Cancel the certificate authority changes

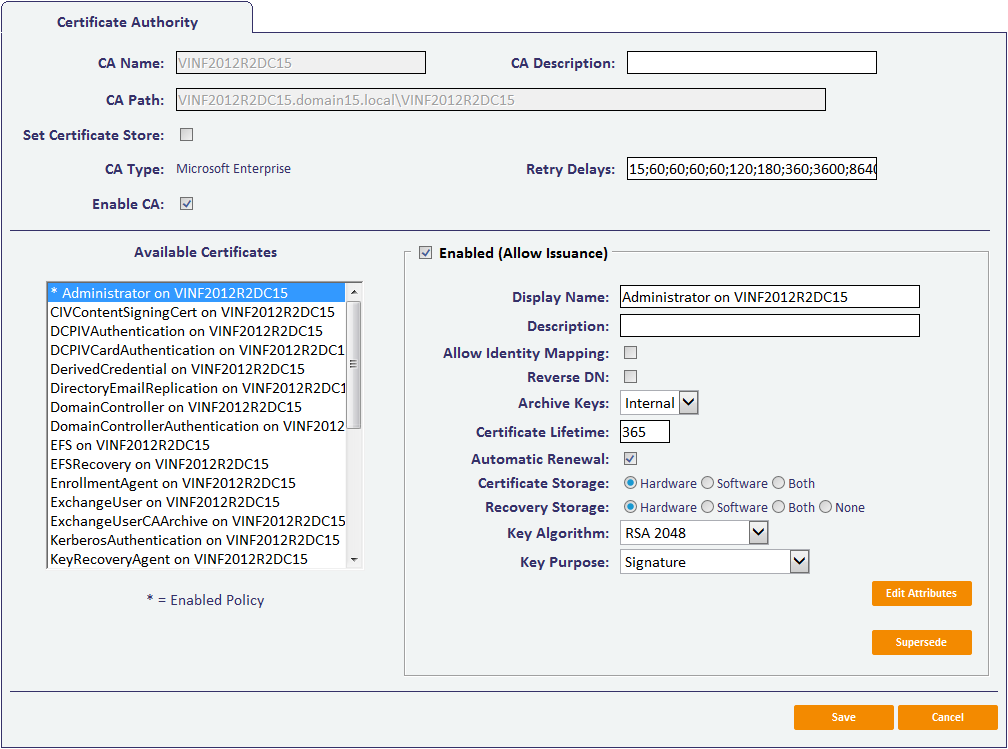(947, 717)
